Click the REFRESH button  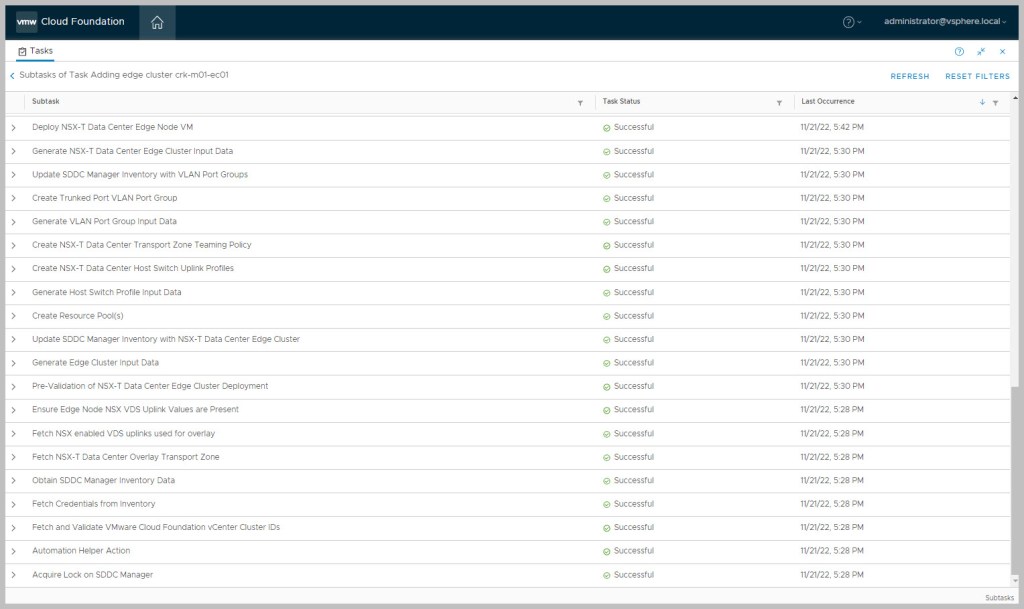(x=909, y=76)
